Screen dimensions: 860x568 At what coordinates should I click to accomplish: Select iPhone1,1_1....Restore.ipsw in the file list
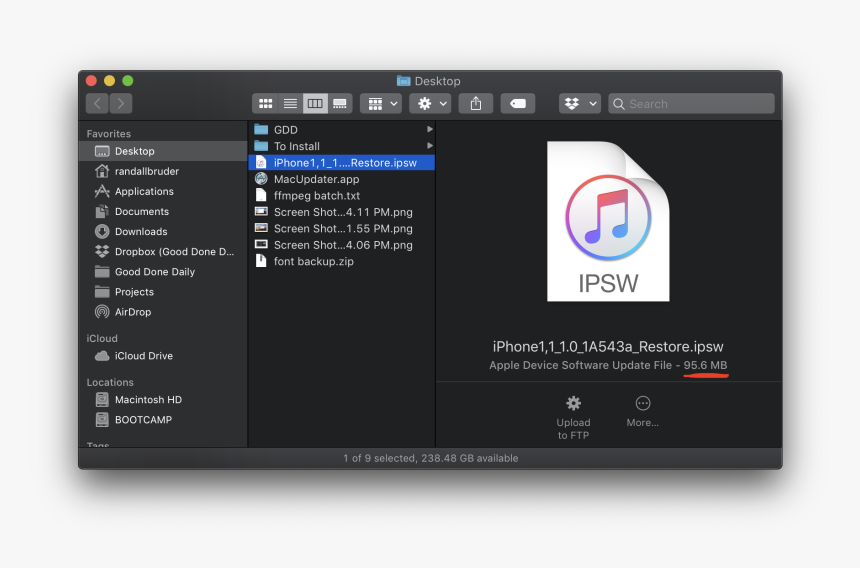(x=342, y=163)
